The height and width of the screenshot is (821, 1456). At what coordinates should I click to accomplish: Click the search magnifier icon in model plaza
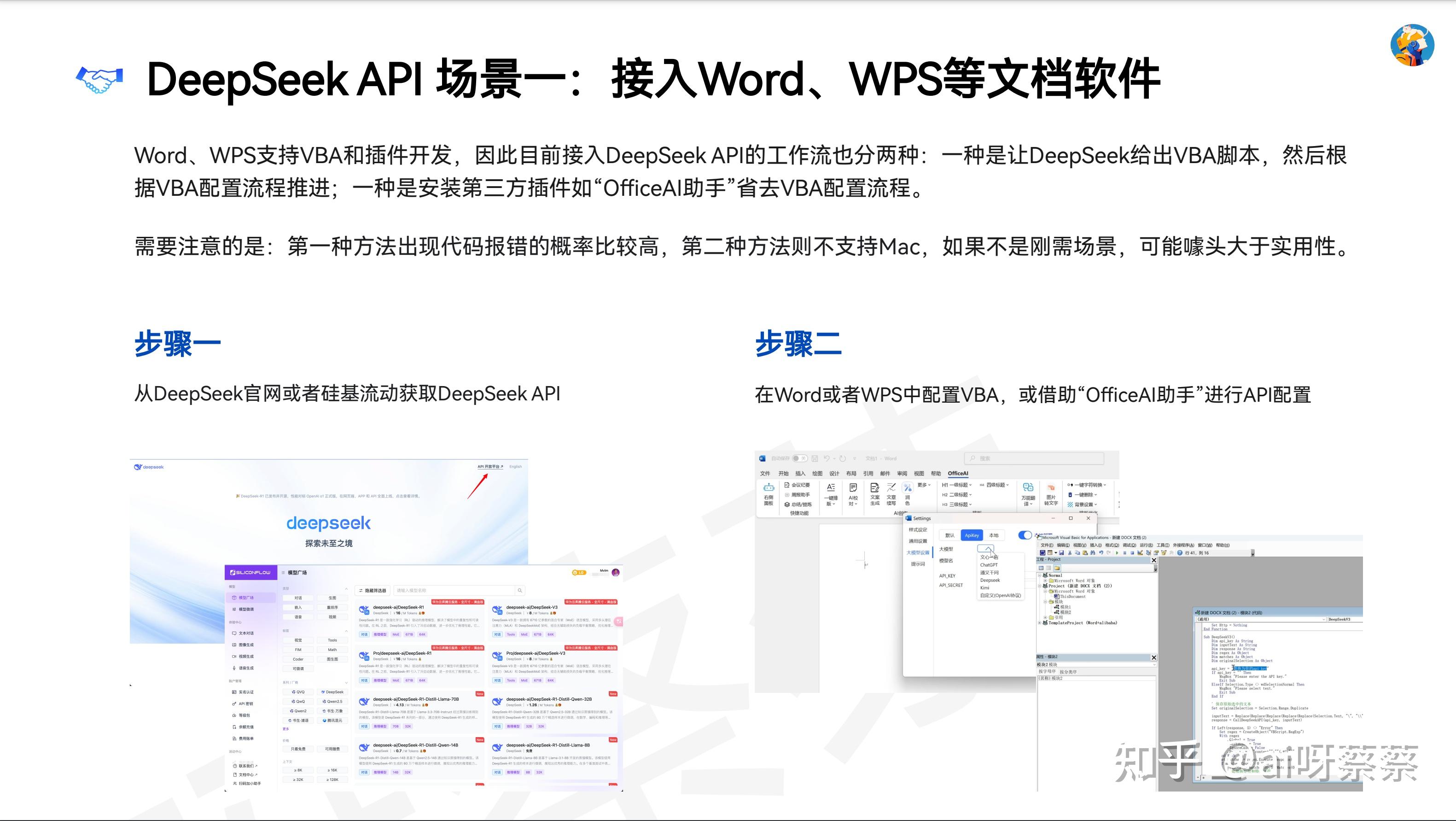pyautogui.click(x=521, y=590)
